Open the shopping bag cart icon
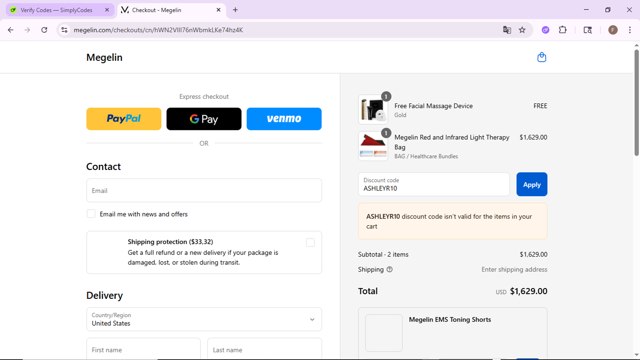This screenshot has height=360, width=640. tap(541, 57)
